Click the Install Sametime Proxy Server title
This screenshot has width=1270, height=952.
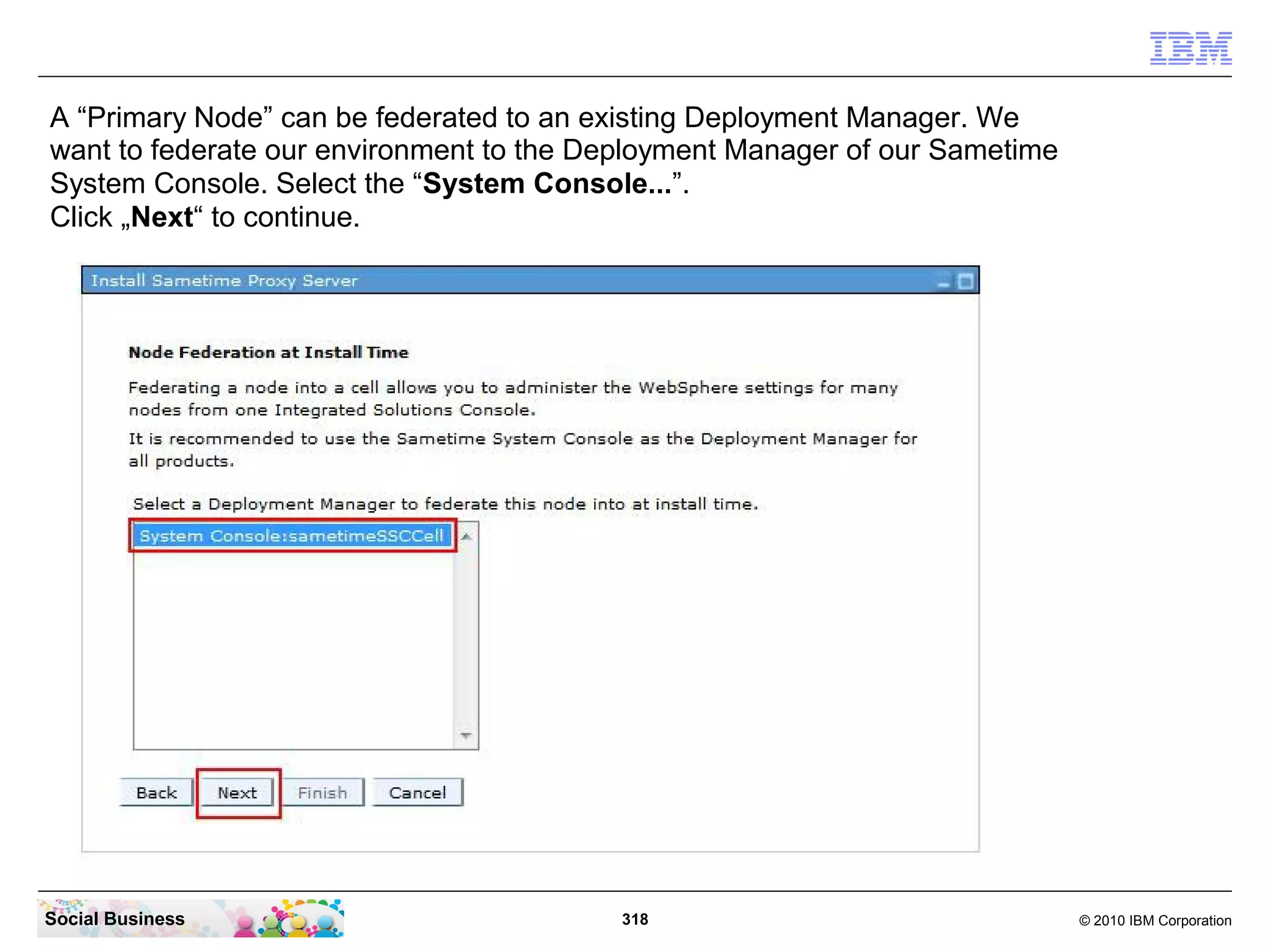click(224, 281)
